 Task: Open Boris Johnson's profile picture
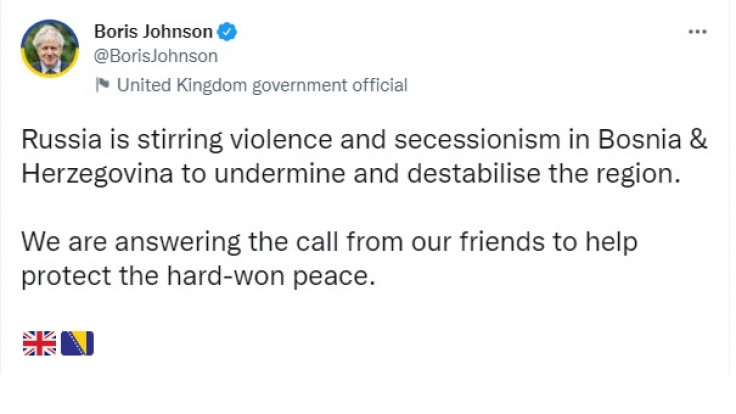tap(50, 48)
